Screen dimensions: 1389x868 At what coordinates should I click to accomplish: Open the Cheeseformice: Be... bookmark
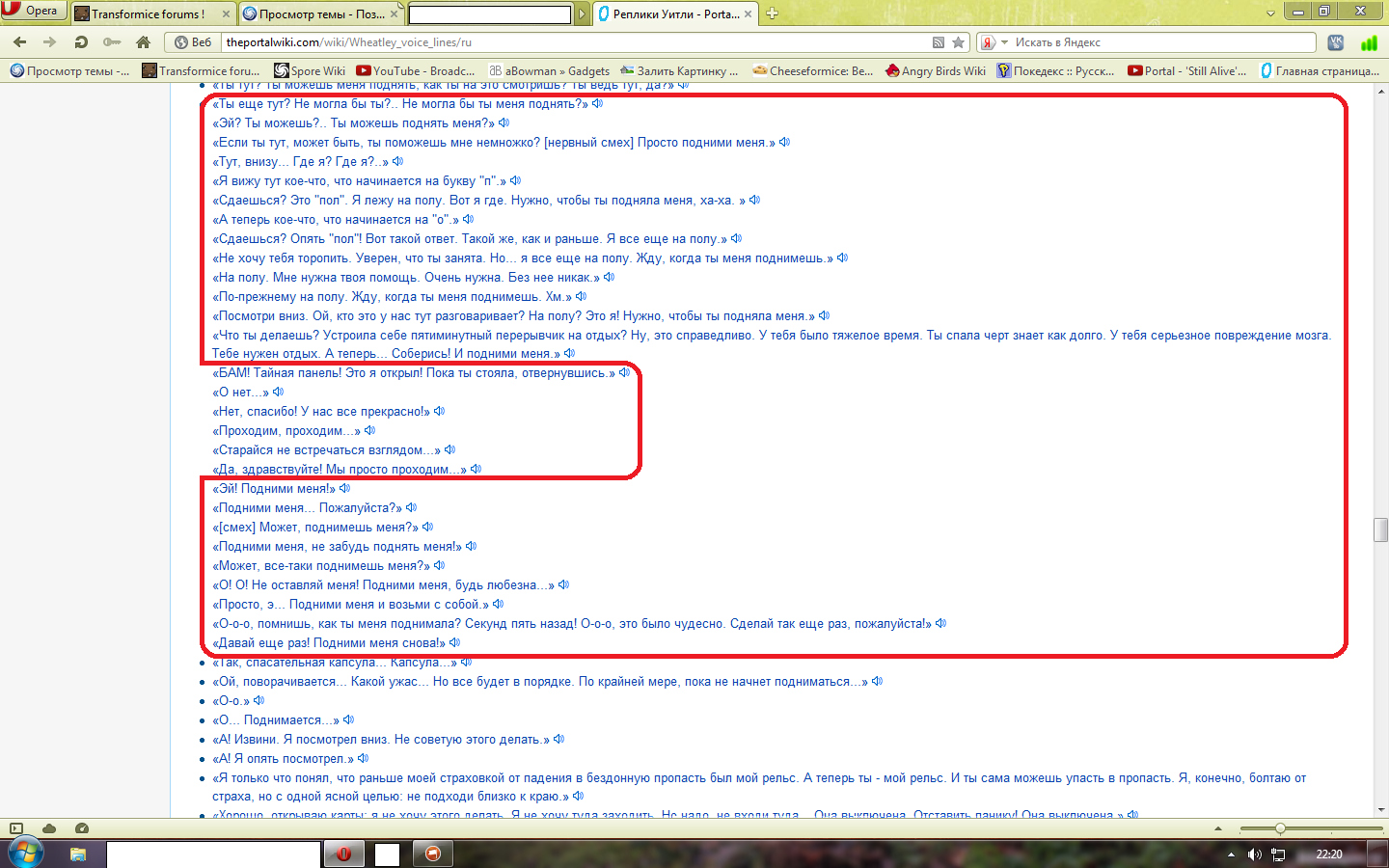[x=812, y=70]
